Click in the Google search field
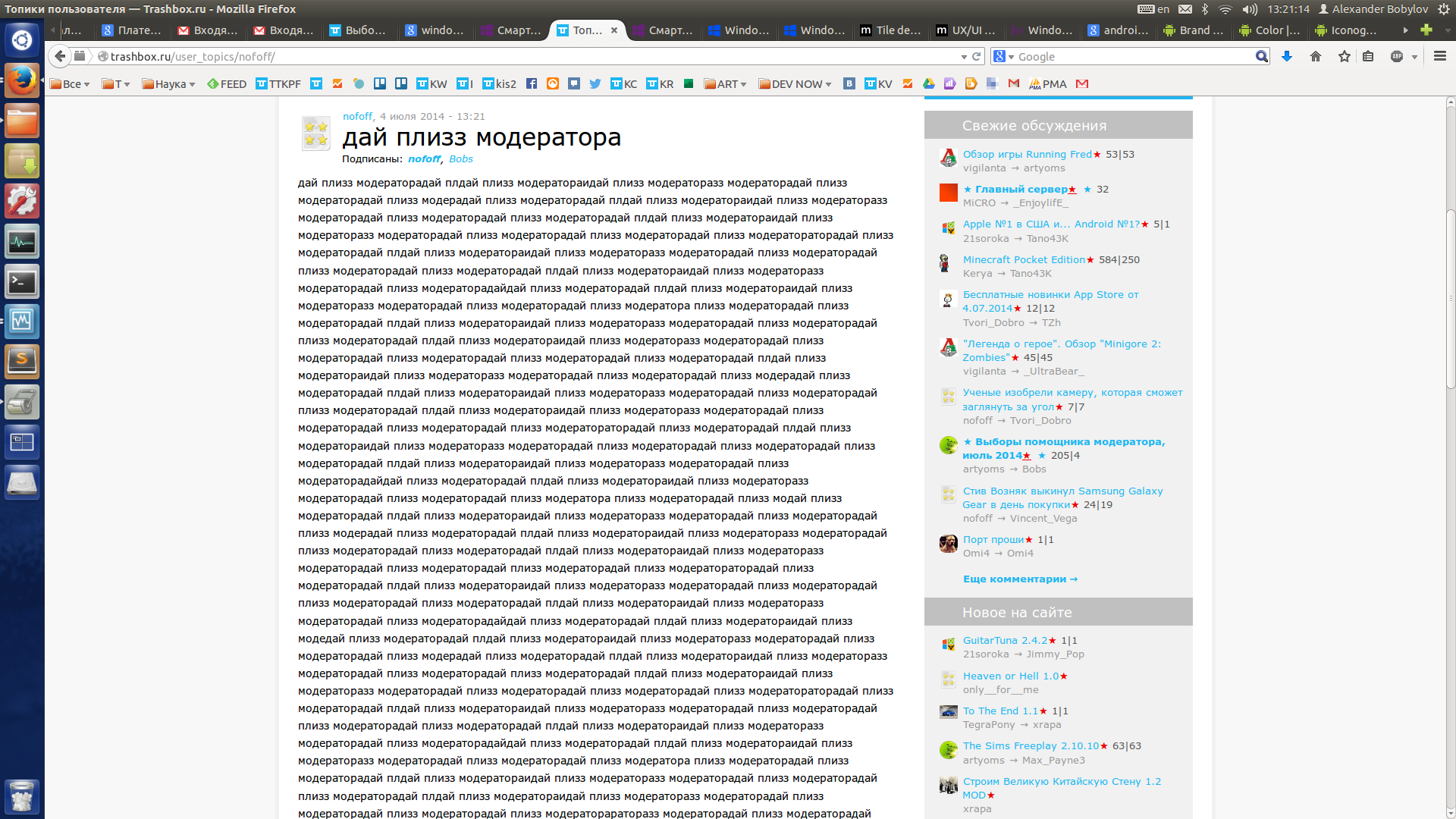The image size is (1456, 819). 1130,56
